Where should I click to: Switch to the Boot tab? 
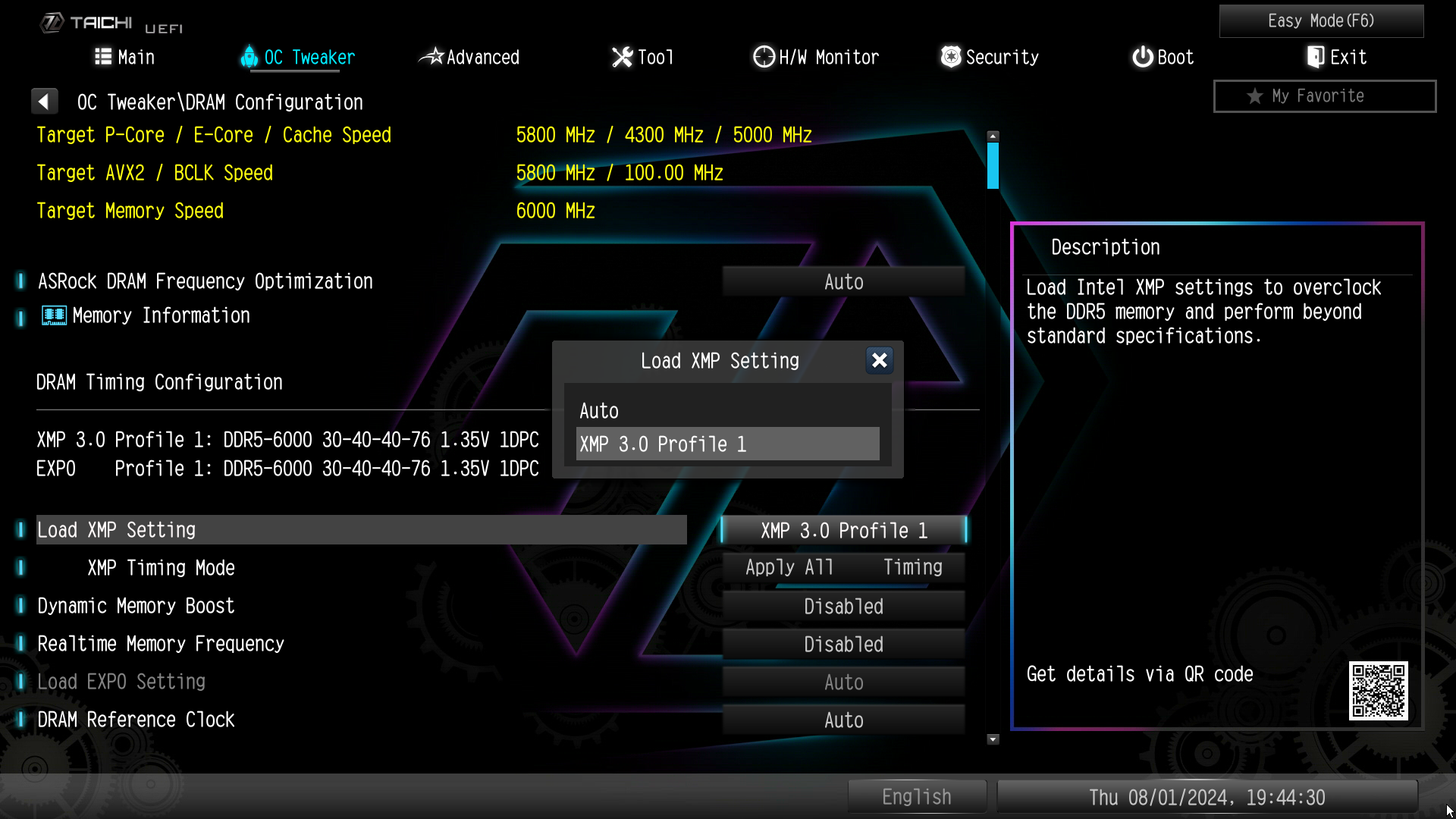pos(1163,57)
